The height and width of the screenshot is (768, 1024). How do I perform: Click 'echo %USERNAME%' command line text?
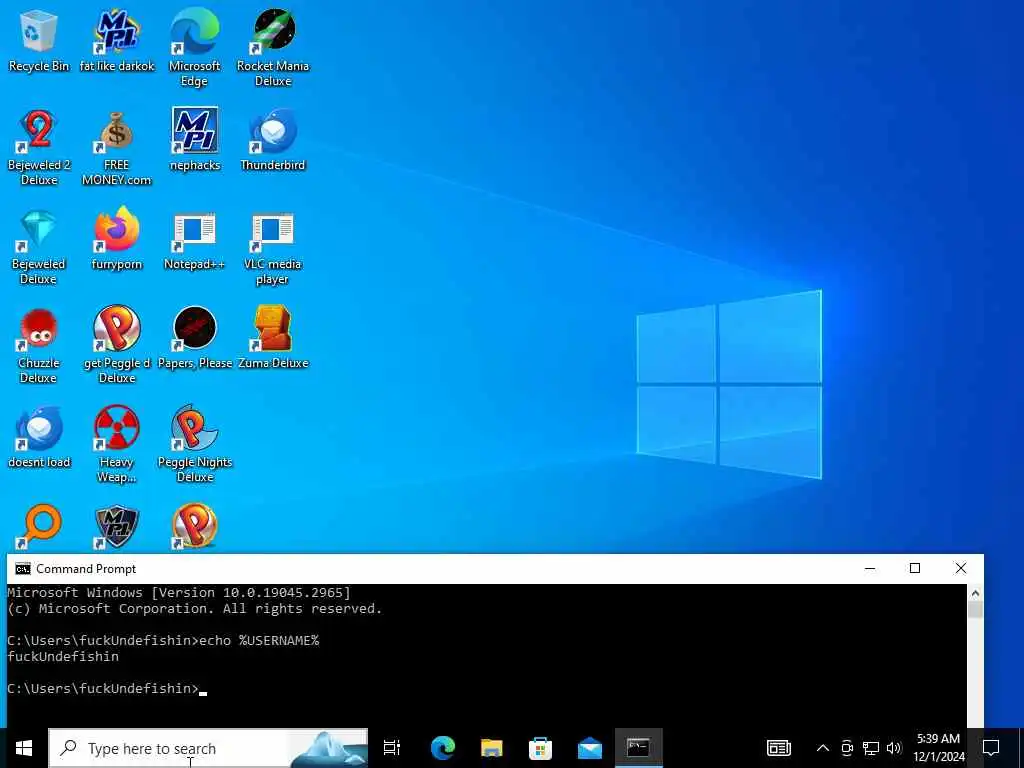pyautogui.click(x=259, y=641)
